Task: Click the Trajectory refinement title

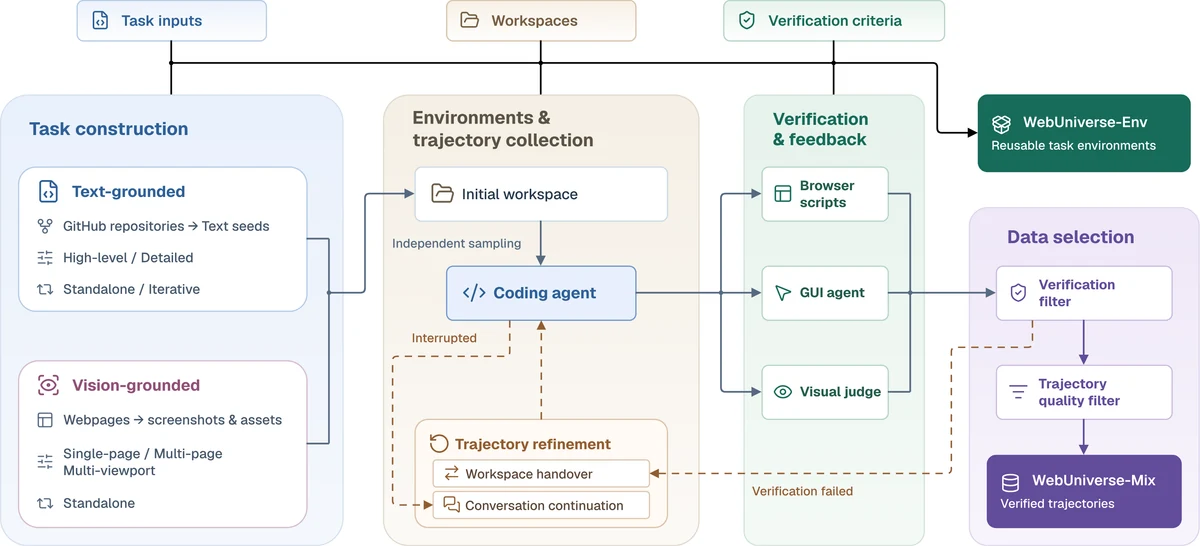Action: pos(533,444)
